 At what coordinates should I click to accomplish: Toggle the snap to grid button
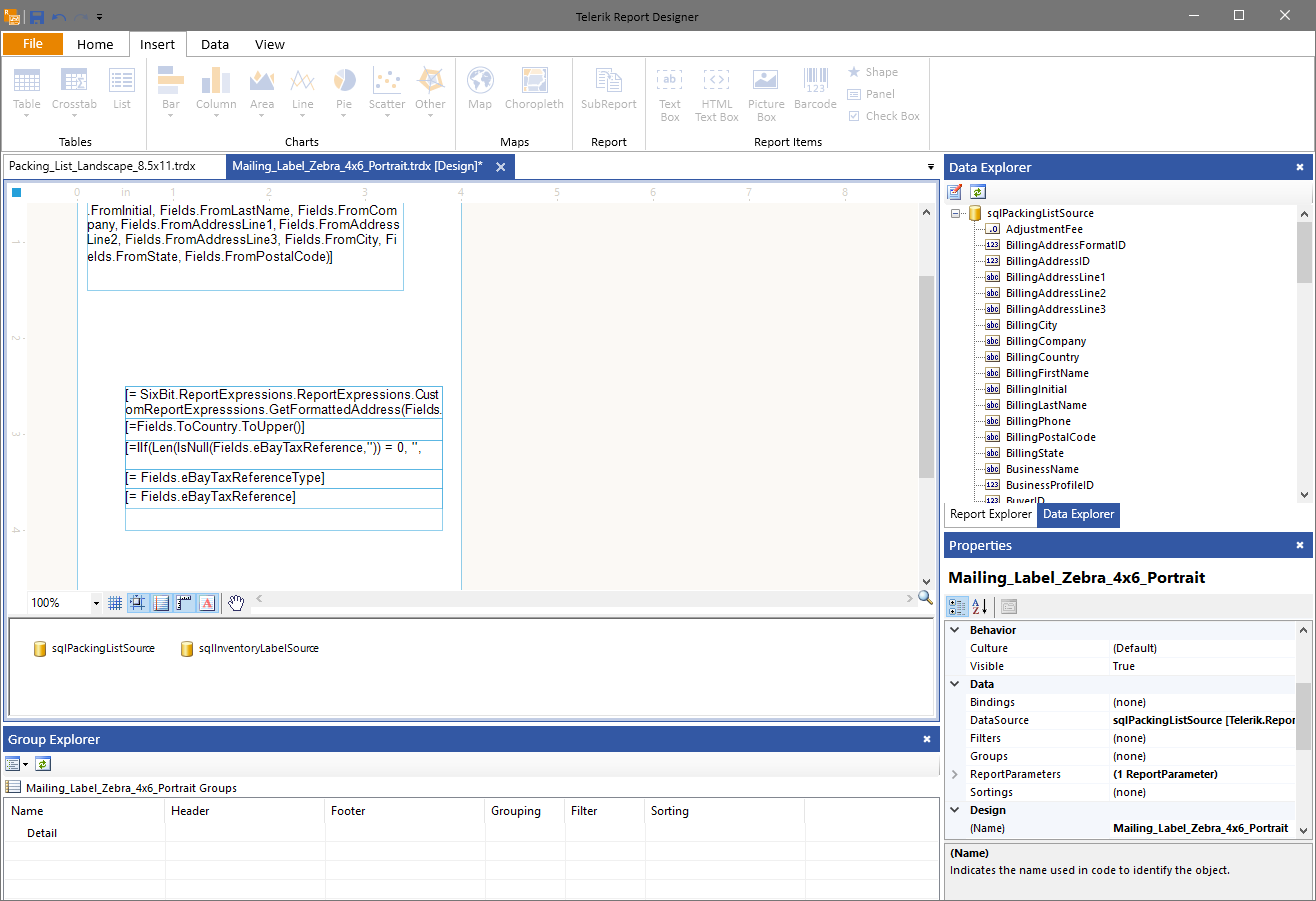138,603
